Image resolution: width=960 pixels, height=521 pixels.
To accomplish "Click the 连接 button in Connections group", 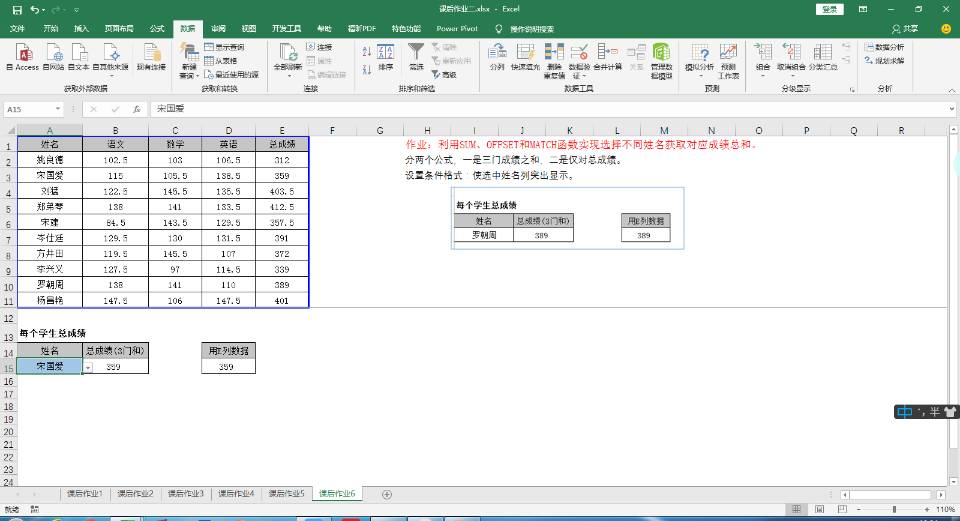I will click(319, 47).
